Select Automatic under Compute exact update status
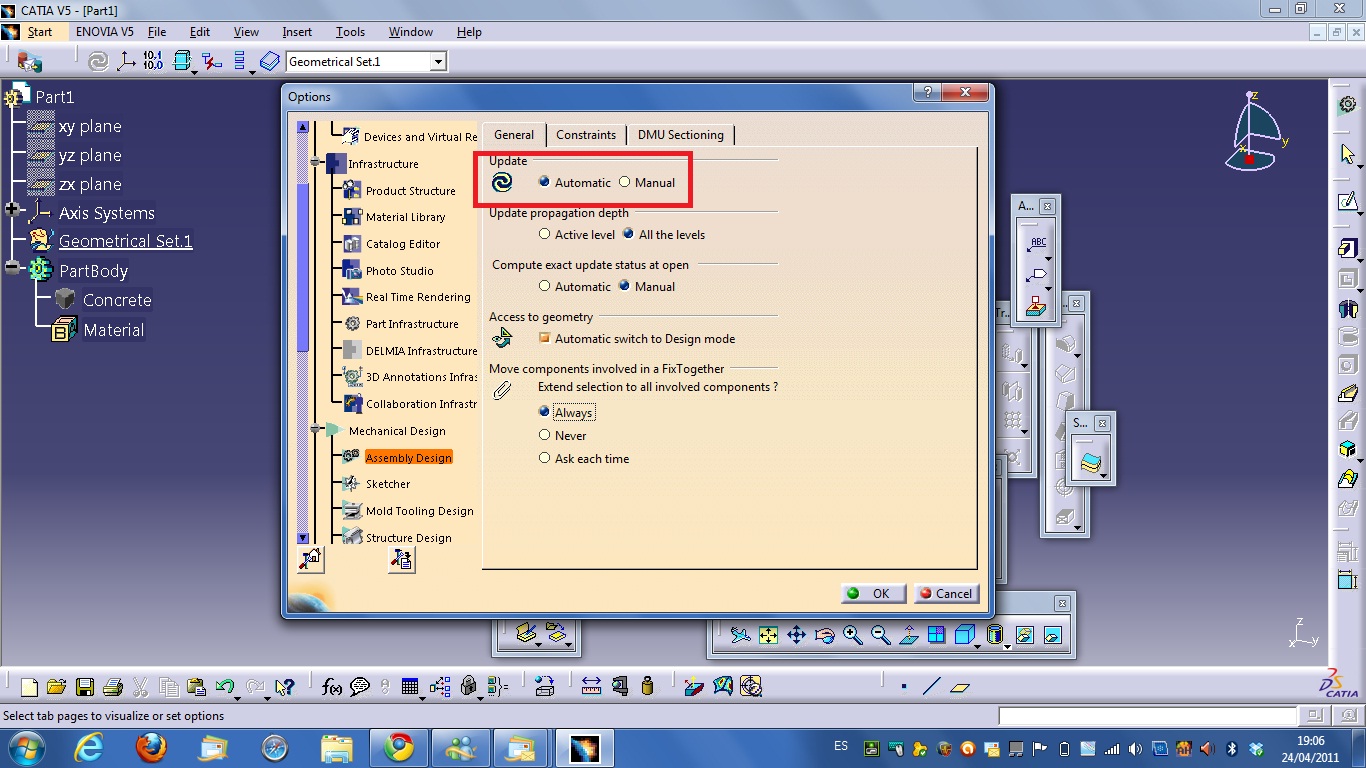The width and height of the screenshot is (1366, 768). (x=544, y=286)
